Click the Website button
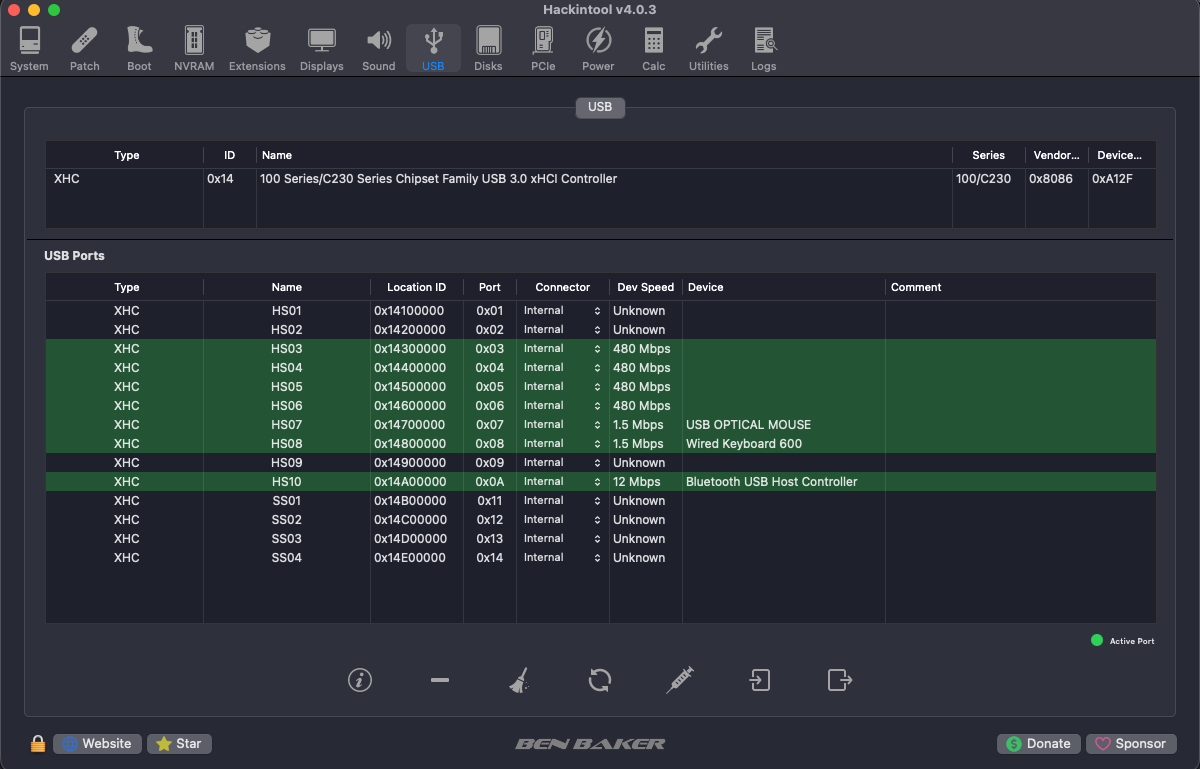The width and height of the screenshot is (1200, 769). [97, 743]
